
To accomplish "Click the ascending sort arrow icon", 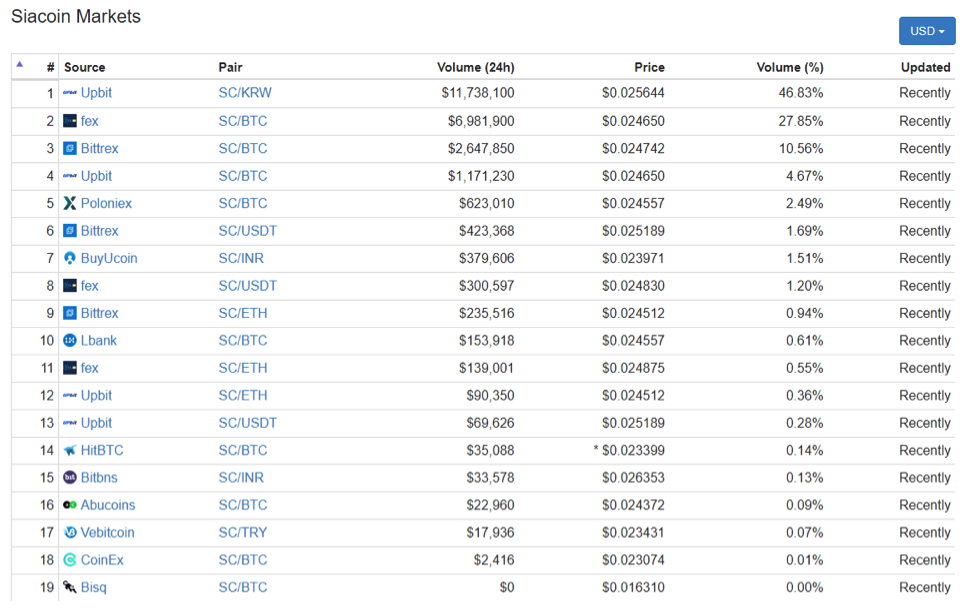I will click(x=20, y=64).
